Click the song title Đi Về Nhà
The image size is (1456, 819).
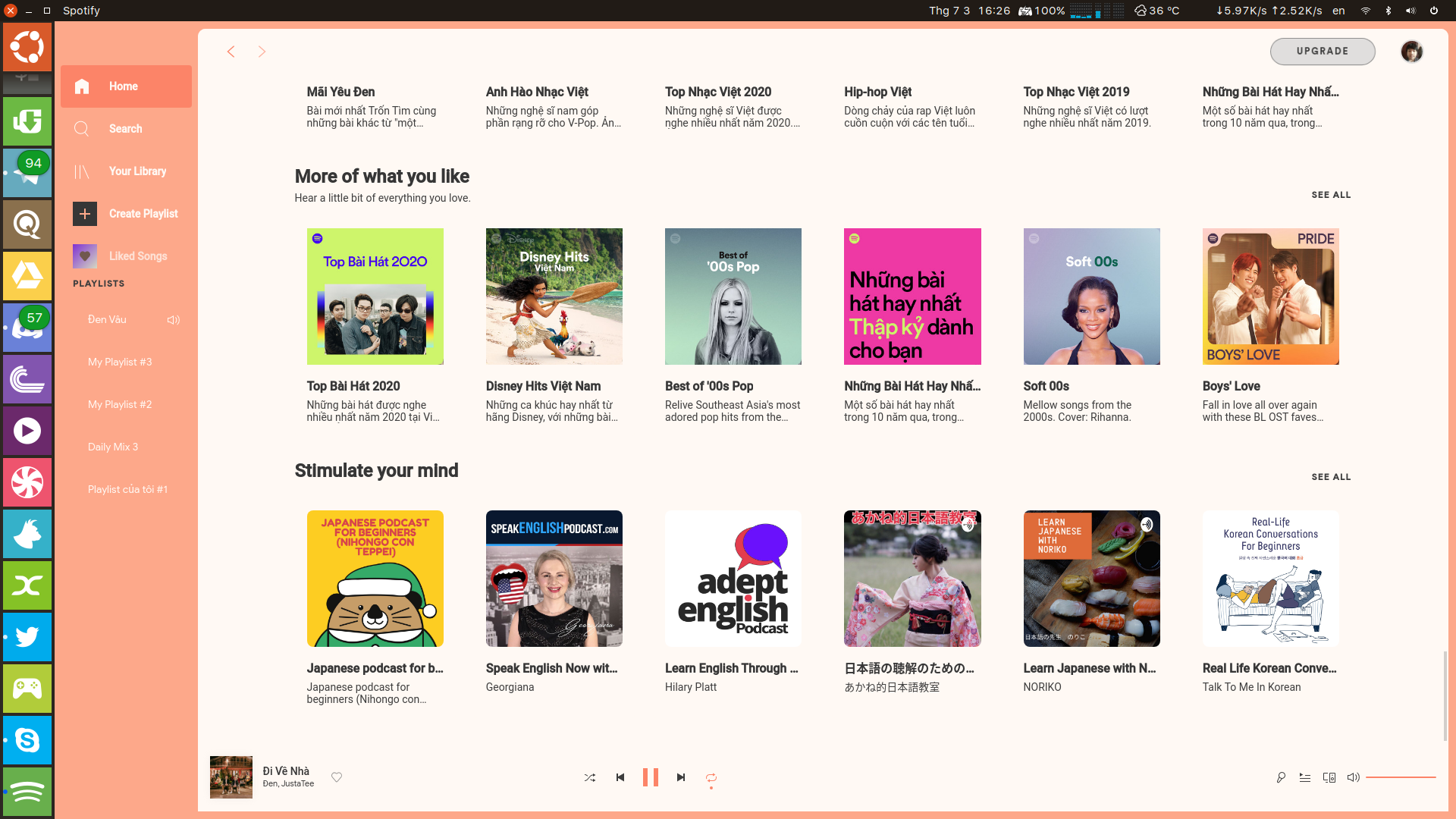pos(286,771)
